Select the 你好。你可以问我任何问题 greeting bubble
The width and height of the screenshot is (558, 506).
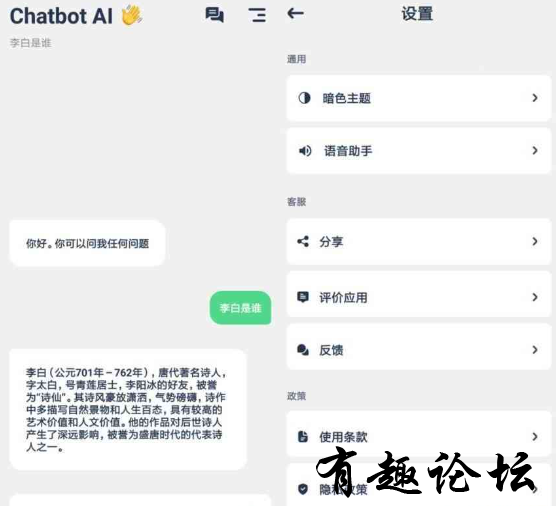(x=87, y=243)
